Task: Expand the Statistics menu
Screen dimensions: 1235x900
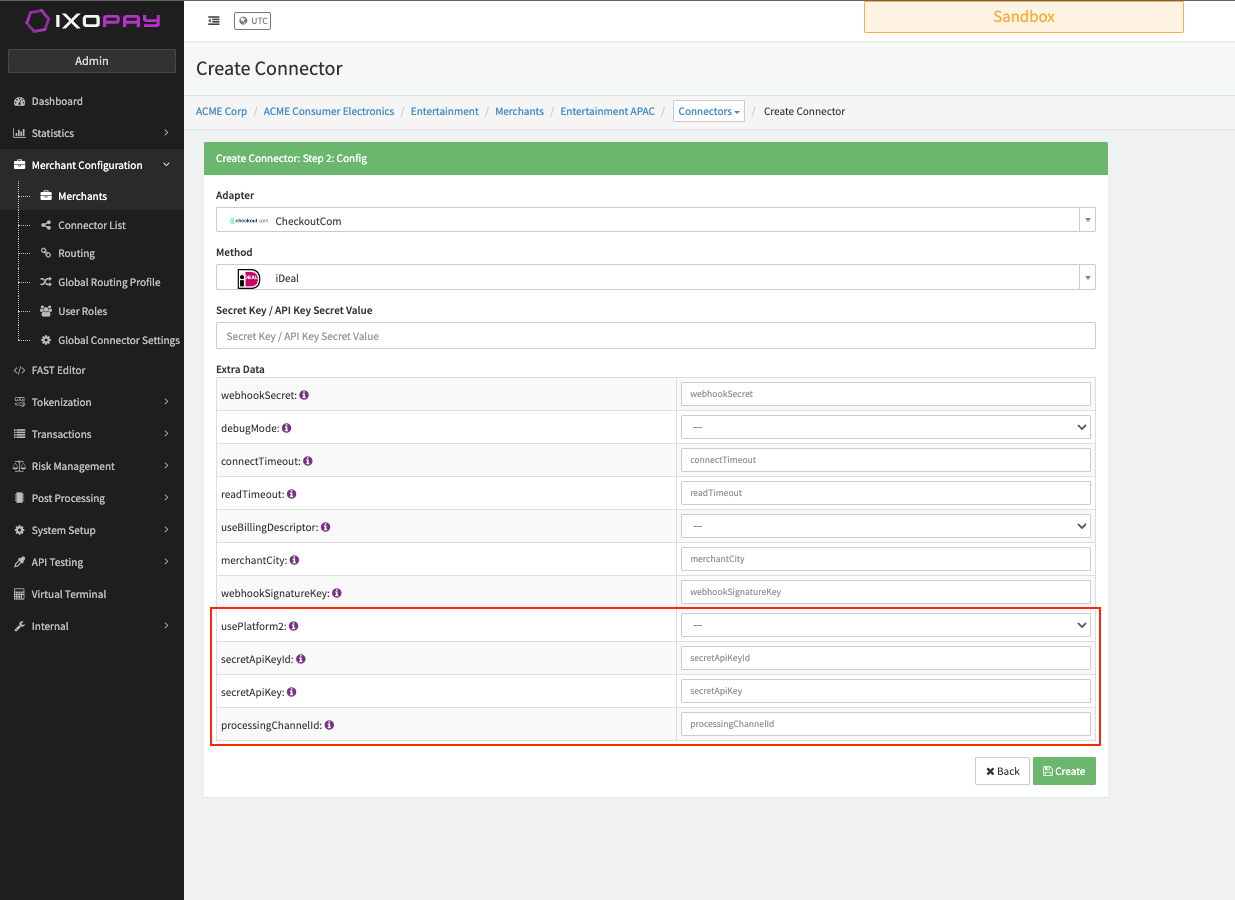Action: pos(92,133)
